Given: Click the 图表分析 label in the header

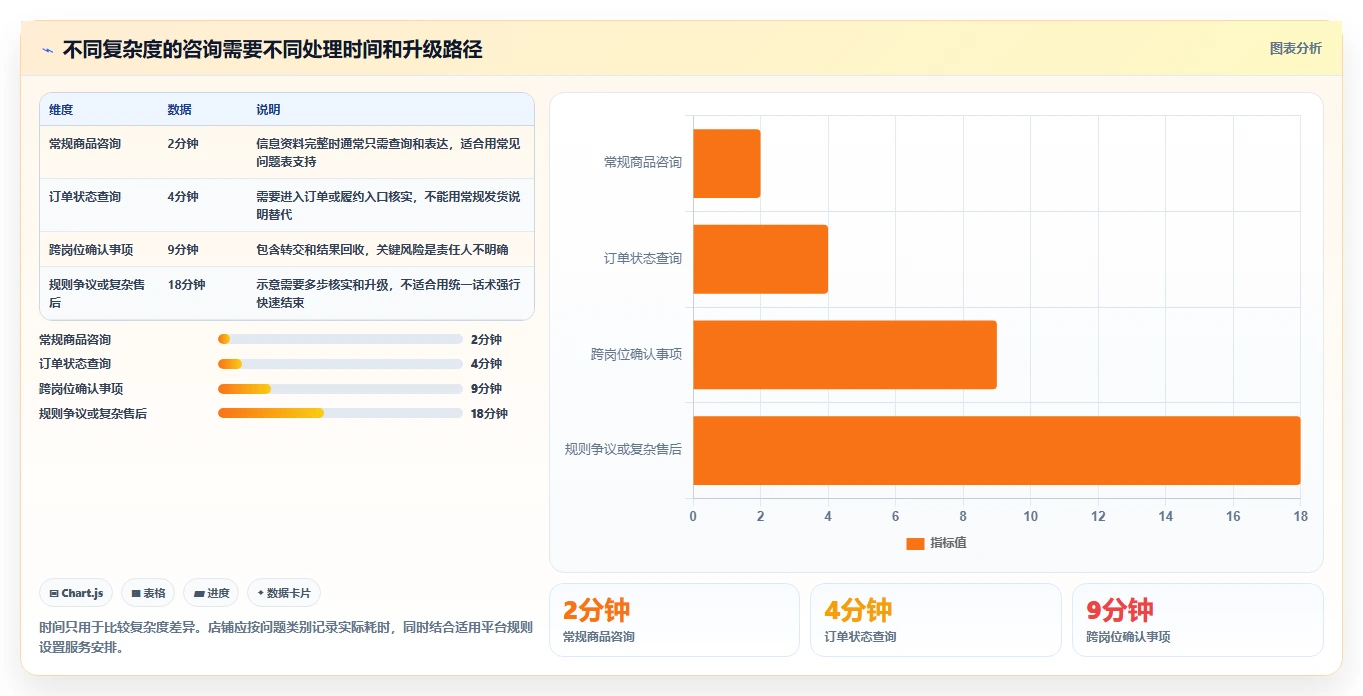Looking at the screenshot, I should (1295, 48).
